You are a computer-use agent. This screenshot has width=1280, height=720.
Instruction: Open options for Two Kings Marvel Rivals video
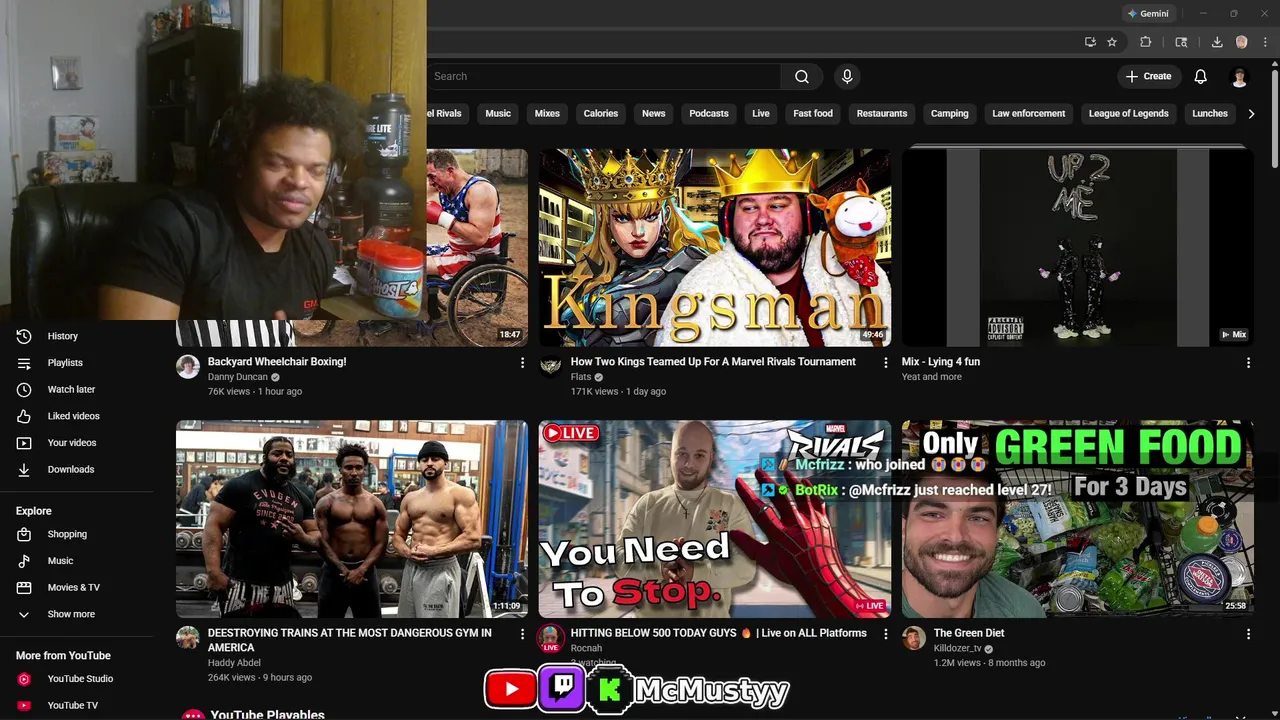[x=885, y=363]
